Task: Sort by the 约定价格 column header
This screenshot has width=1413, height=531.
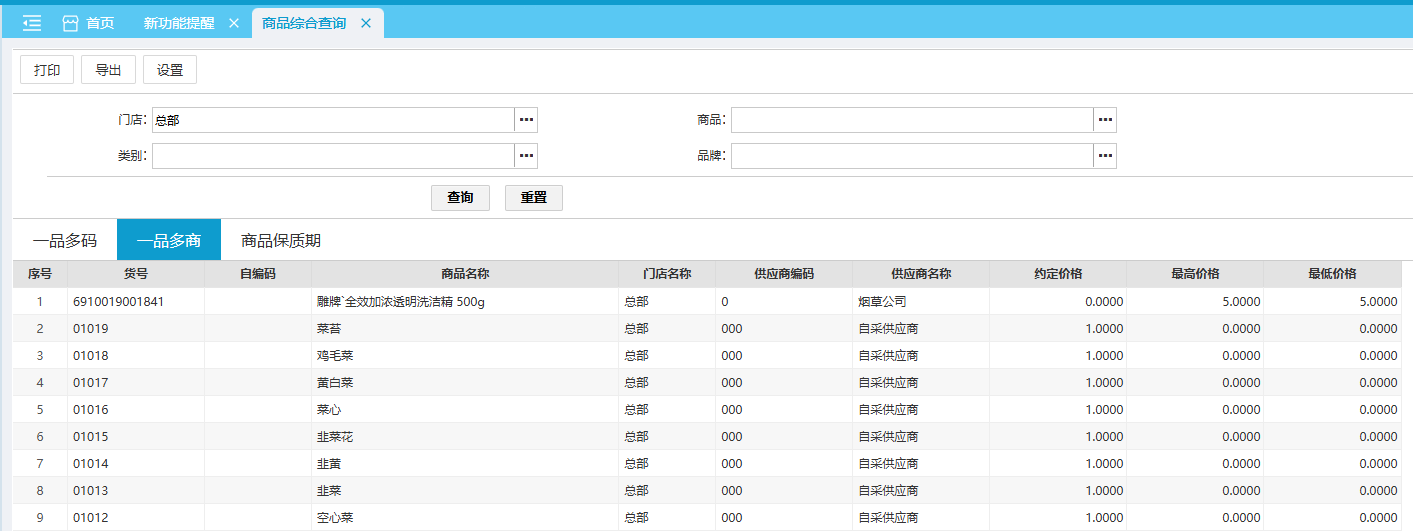Action: [1058, 274]
